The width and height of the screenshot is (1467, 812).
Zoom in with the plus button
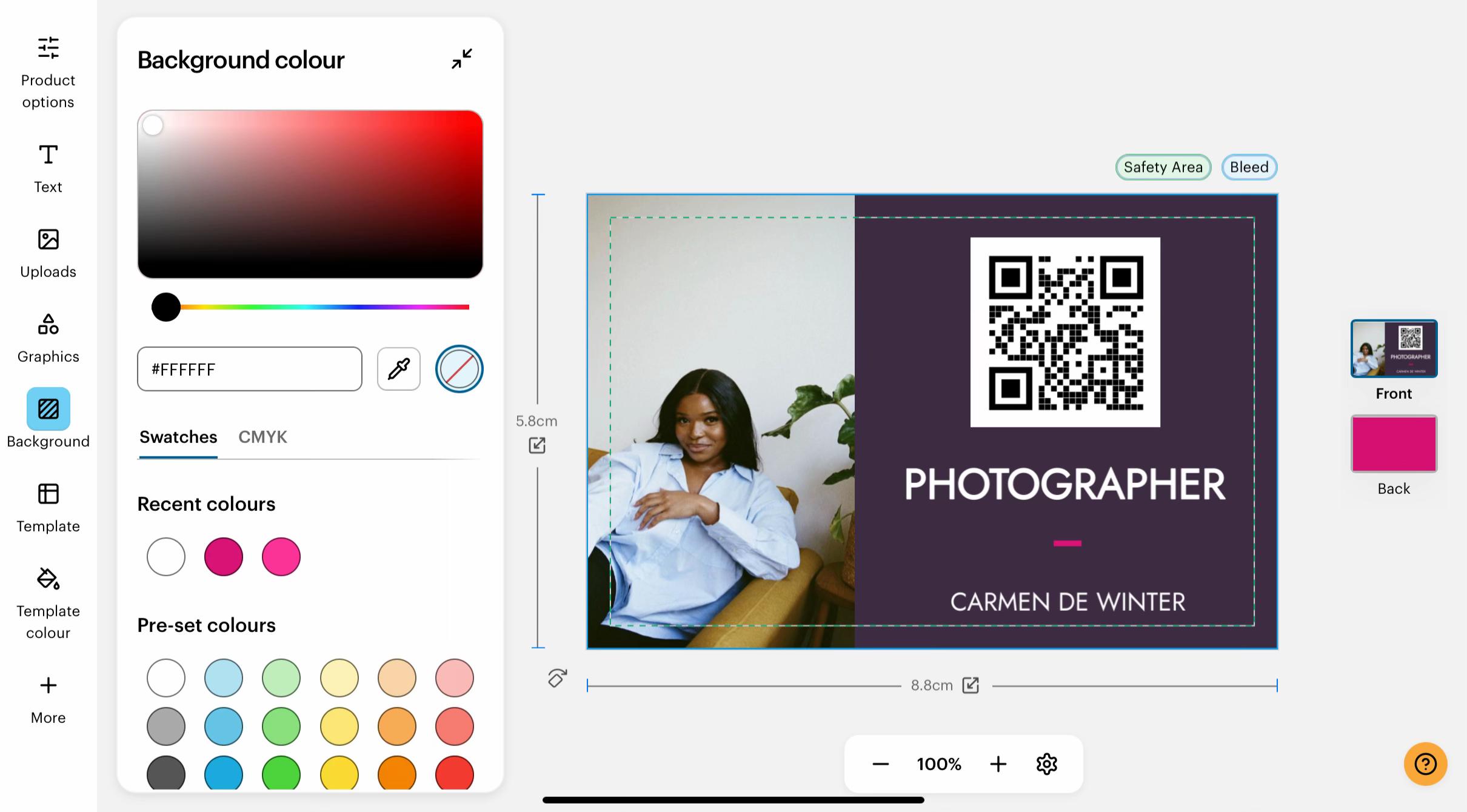click(998, 764)
